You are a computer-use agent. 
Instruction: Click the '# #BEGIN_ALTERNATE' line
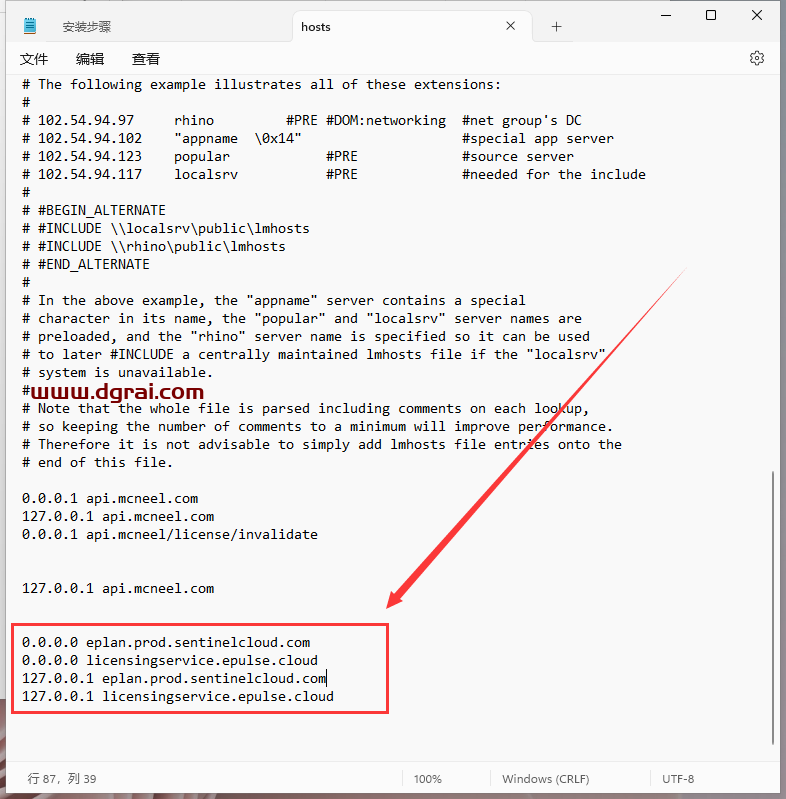point(94,210)
